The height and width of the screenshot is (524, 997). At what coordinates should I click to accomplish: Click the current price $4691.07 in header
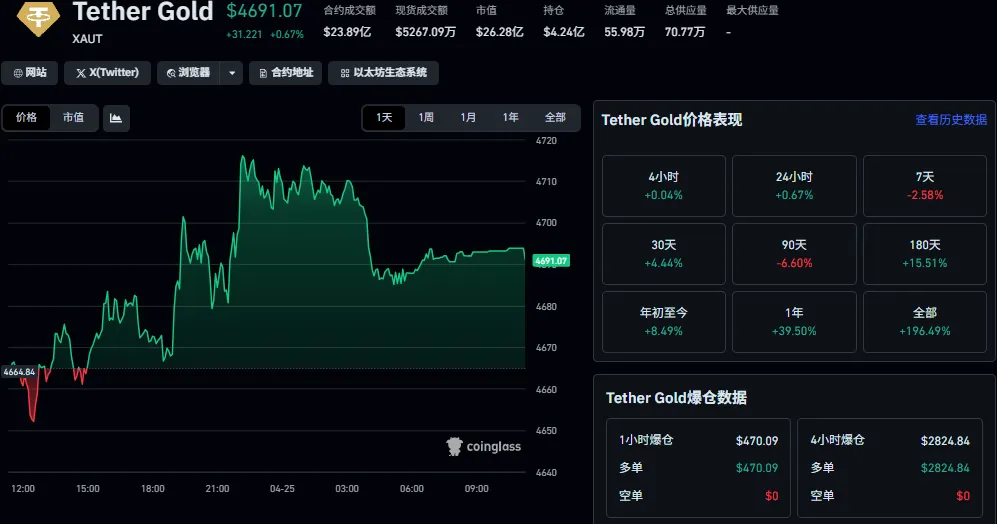click(265, 11)
